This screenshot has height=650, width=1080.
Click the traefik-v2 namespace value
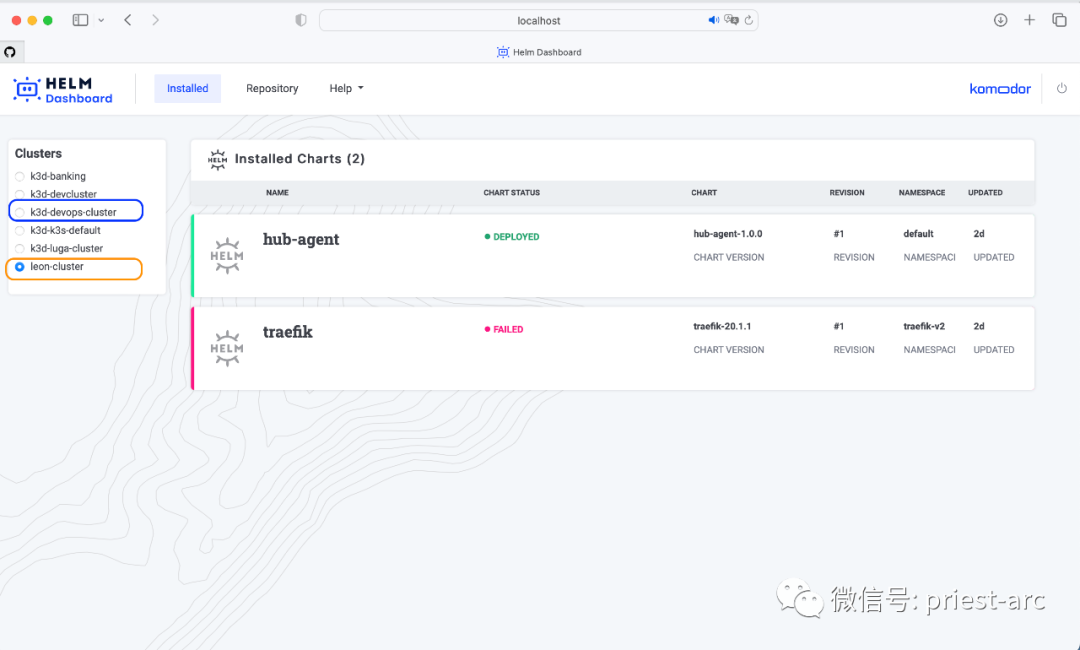[924, 326]
